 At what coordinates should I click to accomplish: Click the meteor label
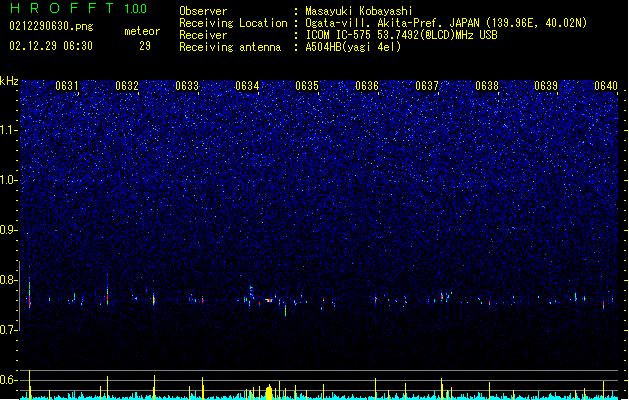click(x=142, y=31)
